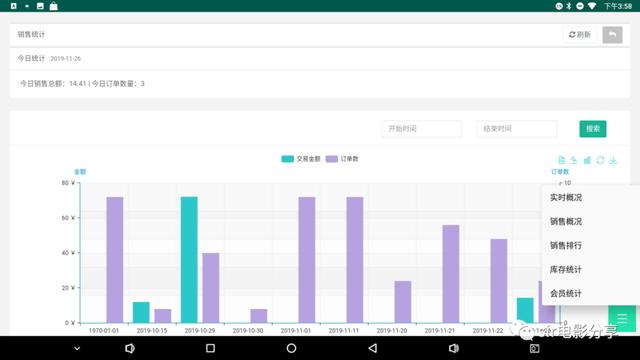Switch chart to bar view
Viewport: 640px width, 360px height.
pos(587,160)
